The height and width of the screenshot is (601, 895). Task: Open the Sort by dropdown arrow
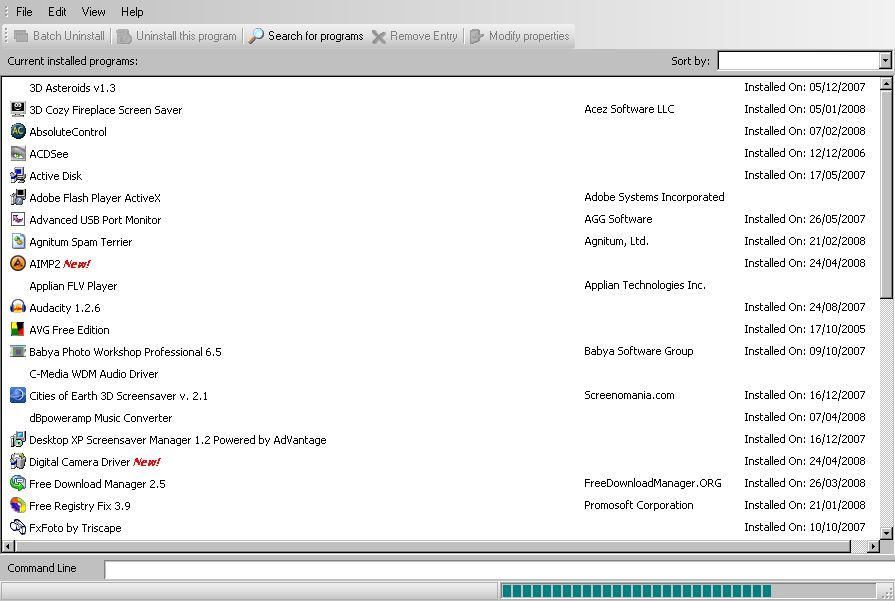(x=885, y=60)
